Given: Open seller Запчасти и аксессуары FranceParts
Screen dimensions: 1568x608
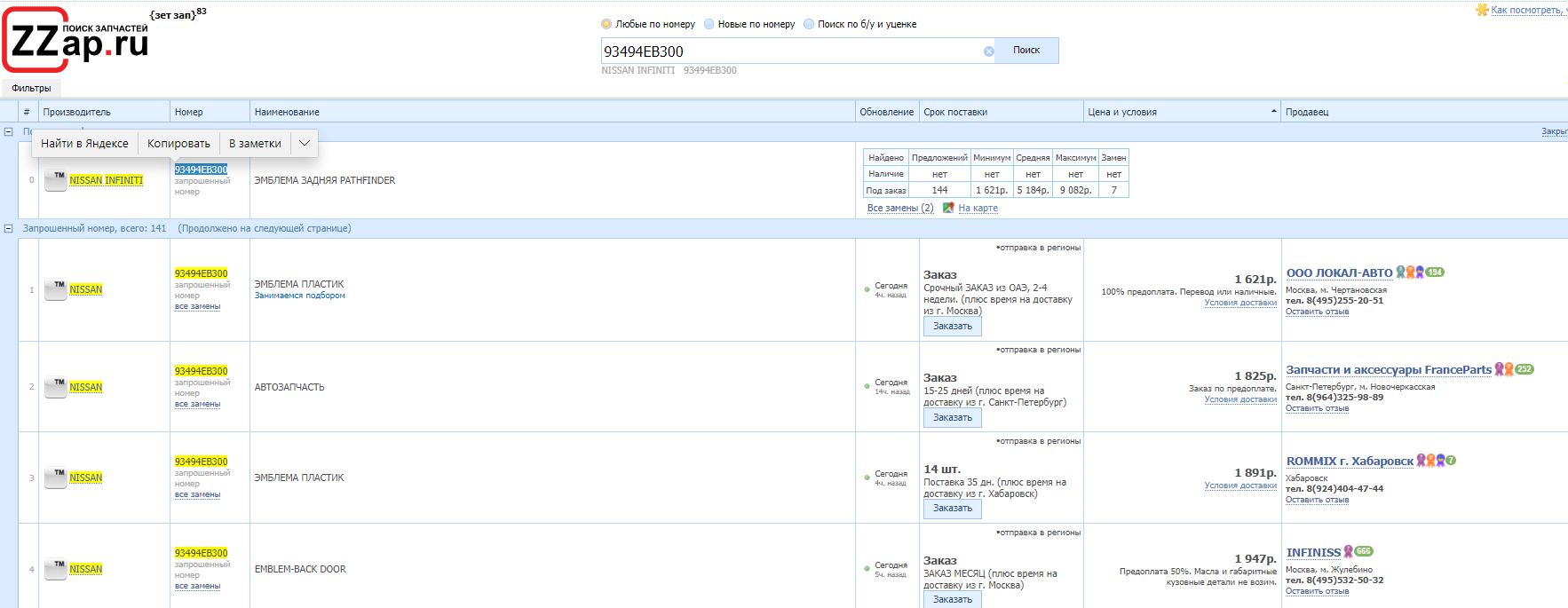Looking at the screenshot, I should (1389, 369).
